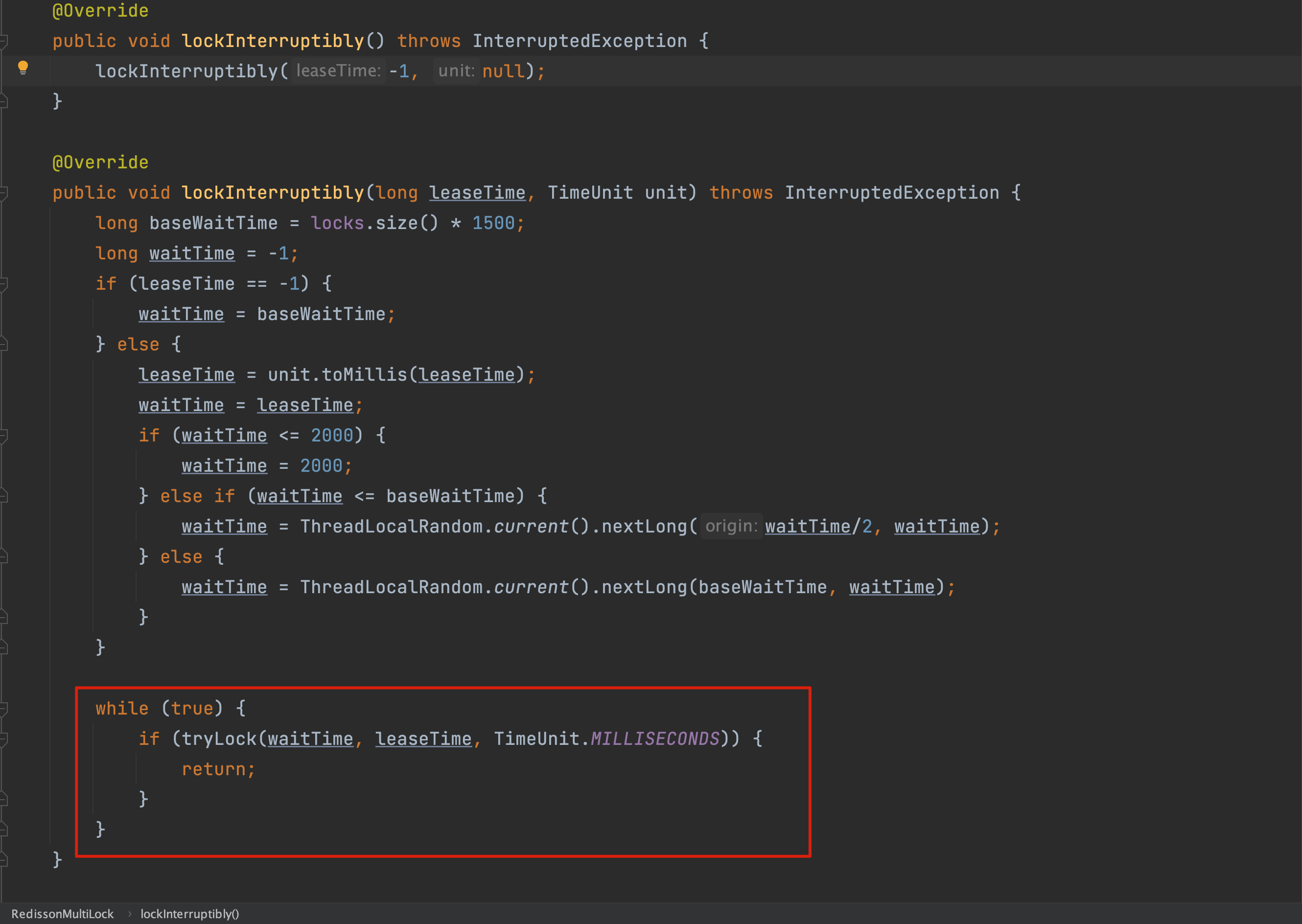
Task: Fold the 'while (true)' loop block
Action: [3, 708]
